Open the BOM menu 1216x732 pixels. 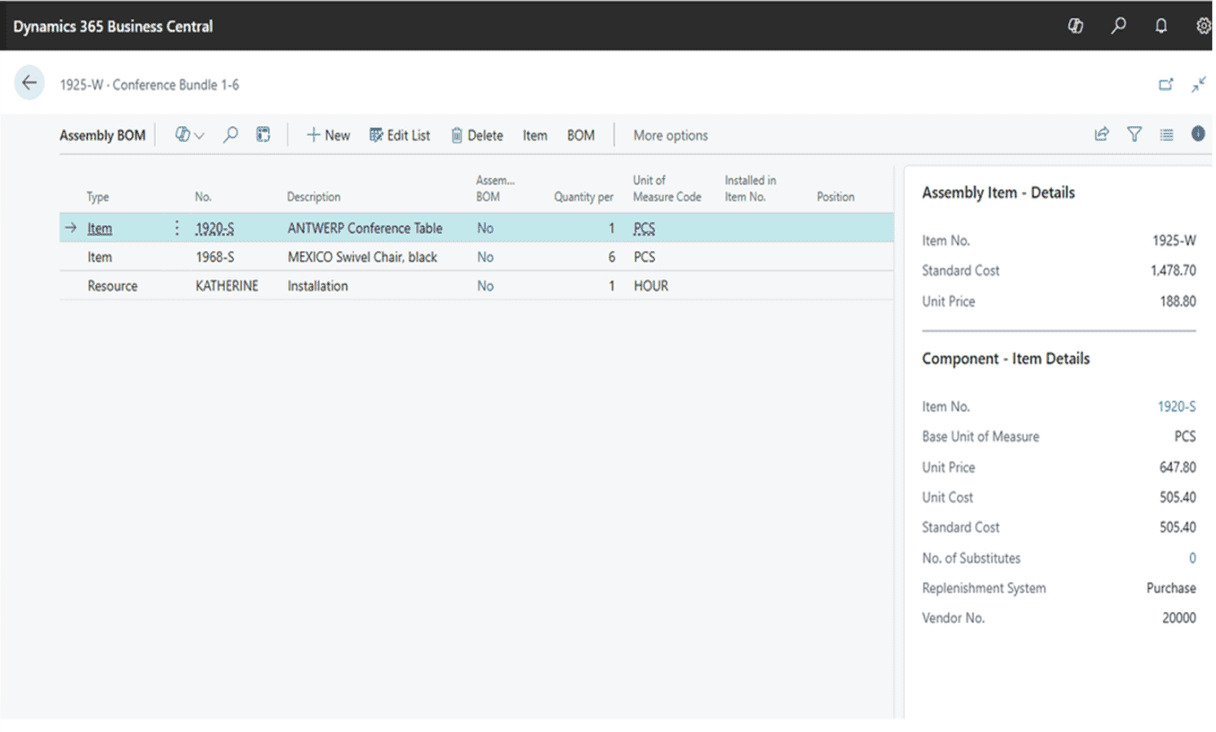click(581, 135)
